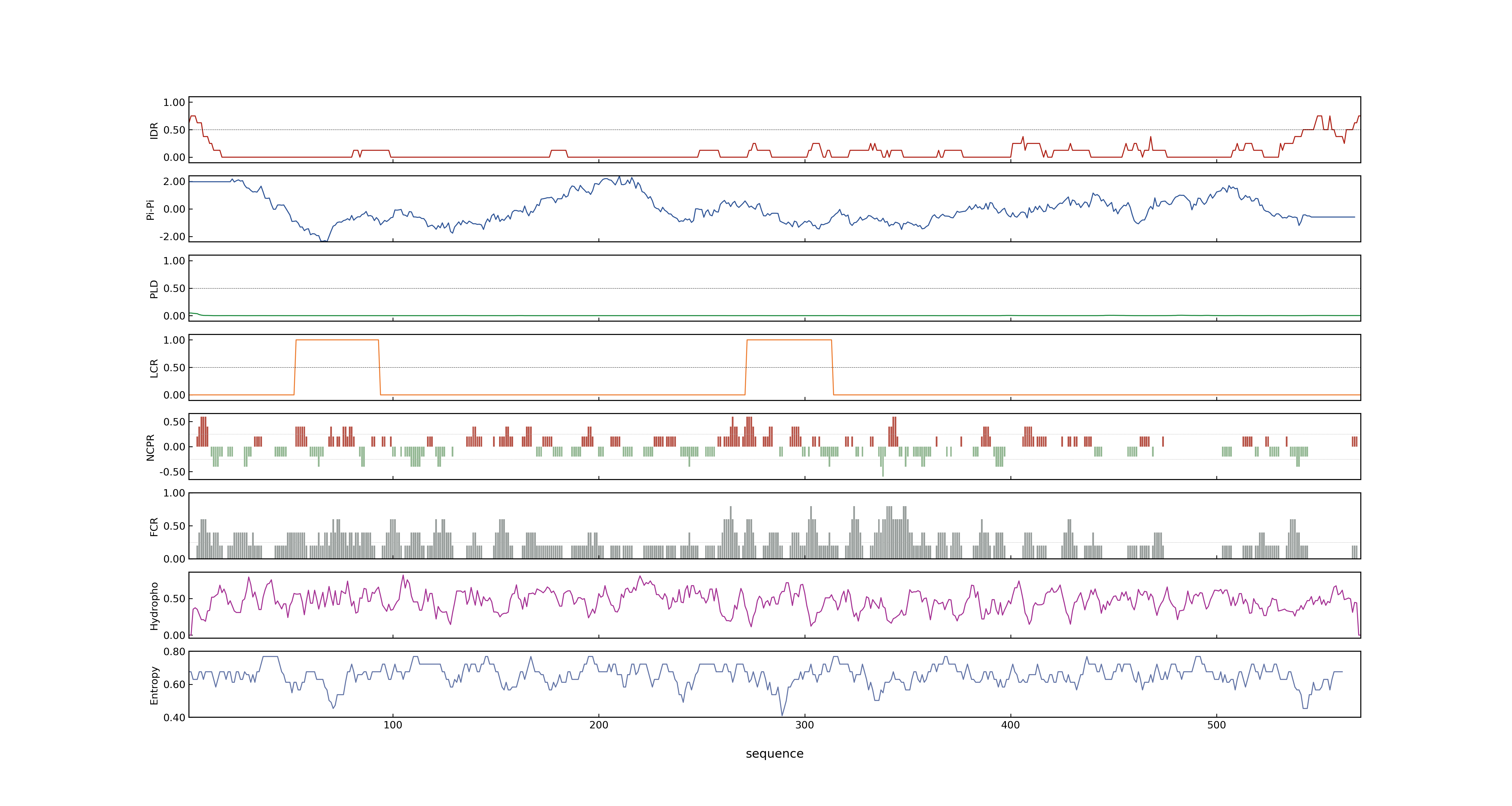Click the Entropy tick label 0.80
The height and width of the screenshot is (806, 1512).
(174, 651)
